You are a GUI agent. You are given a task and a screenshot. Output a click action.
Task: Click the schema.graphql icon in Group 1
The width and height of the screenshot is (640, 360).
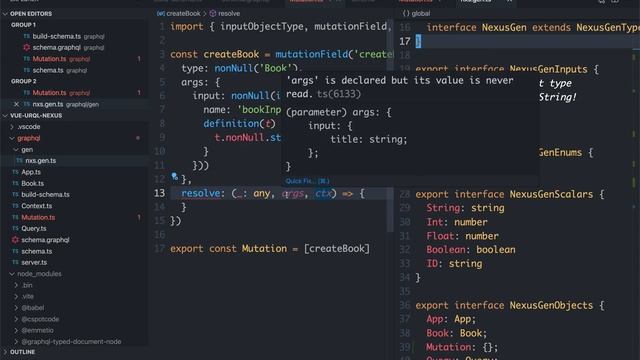pyautogui.click(x=27, y=48)
